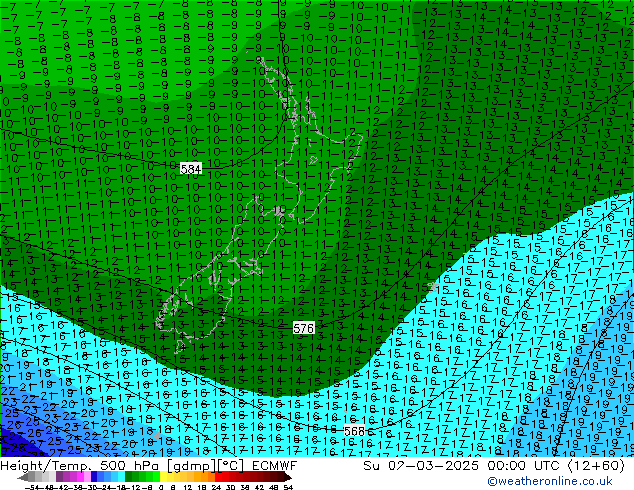Click the cyan -18 legend swatch
Image resolution: width=634 pixels, height=490 pixels.
click(121, 476)
